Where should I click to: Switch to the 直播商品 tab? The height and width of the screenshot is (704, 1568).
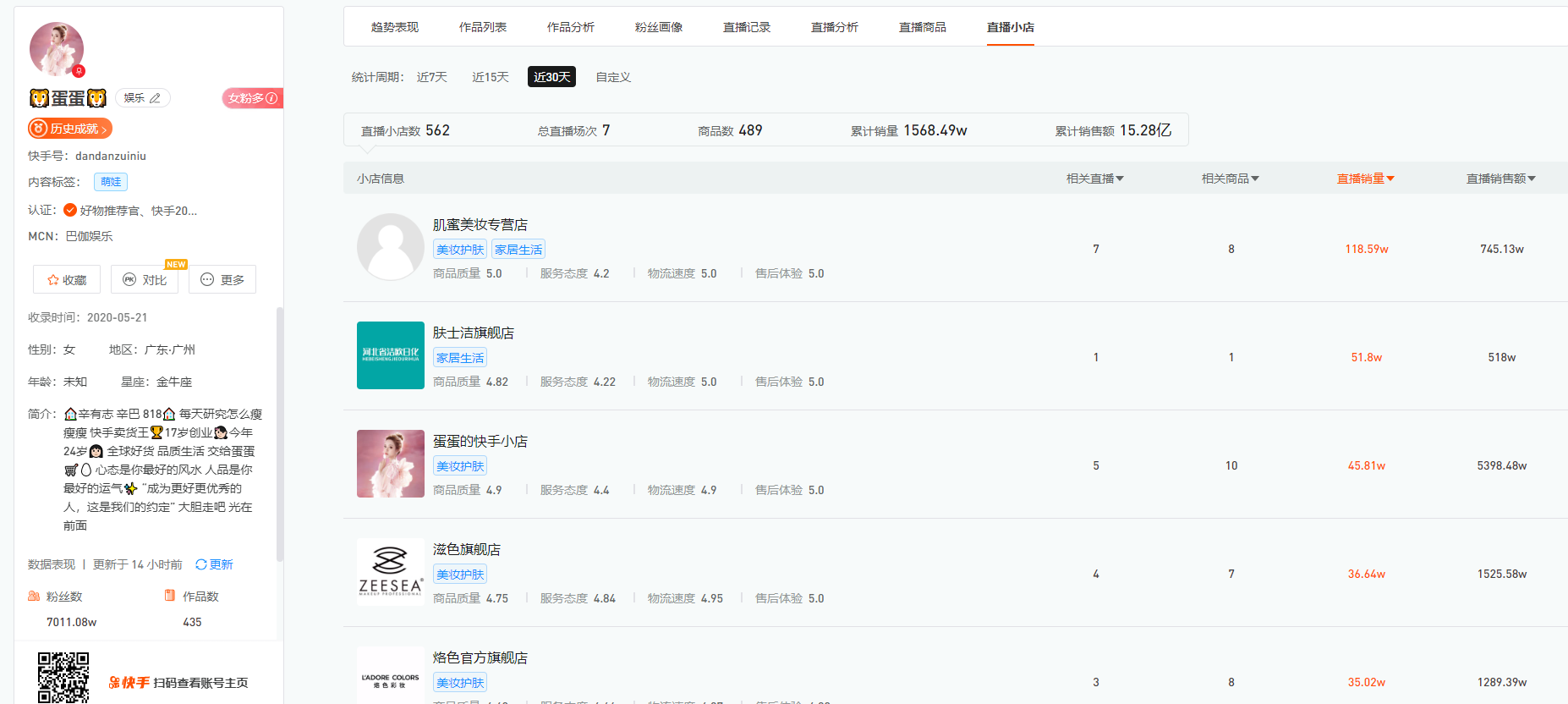pyautogui.click(x=923, y=27)
